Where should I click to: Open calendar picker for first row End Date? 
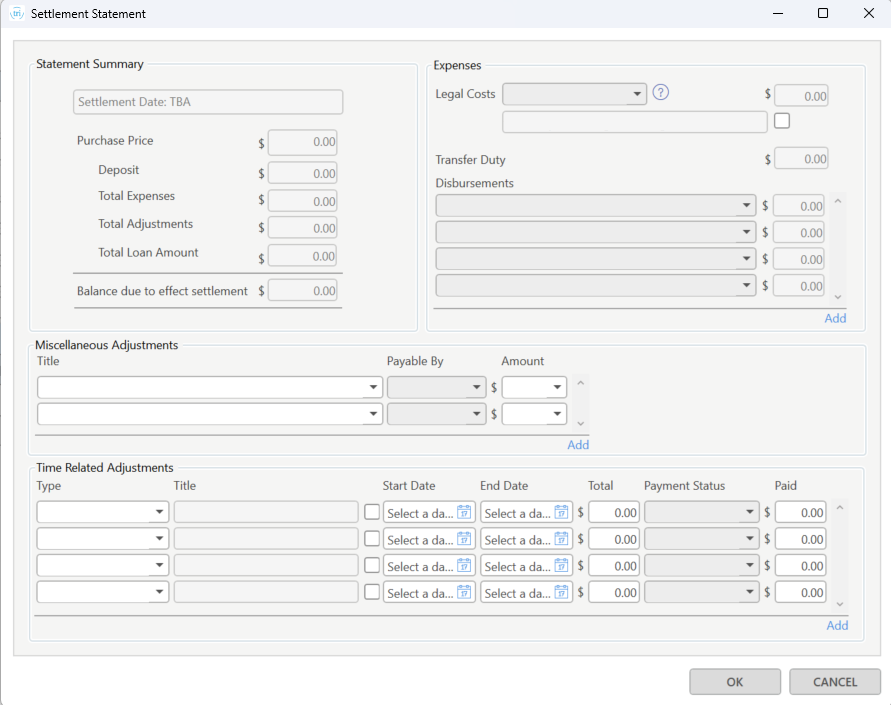pyautogui.click(x=562, y=512)
